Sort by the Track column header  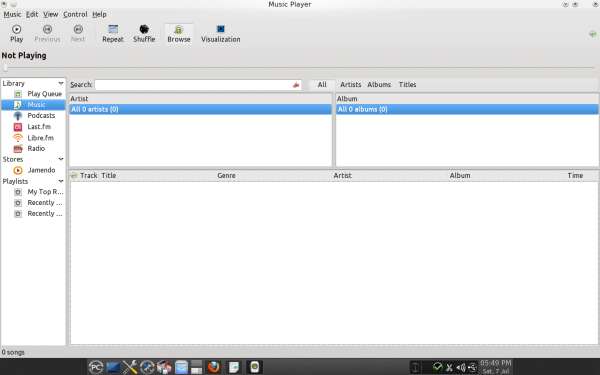click(89, 176)
